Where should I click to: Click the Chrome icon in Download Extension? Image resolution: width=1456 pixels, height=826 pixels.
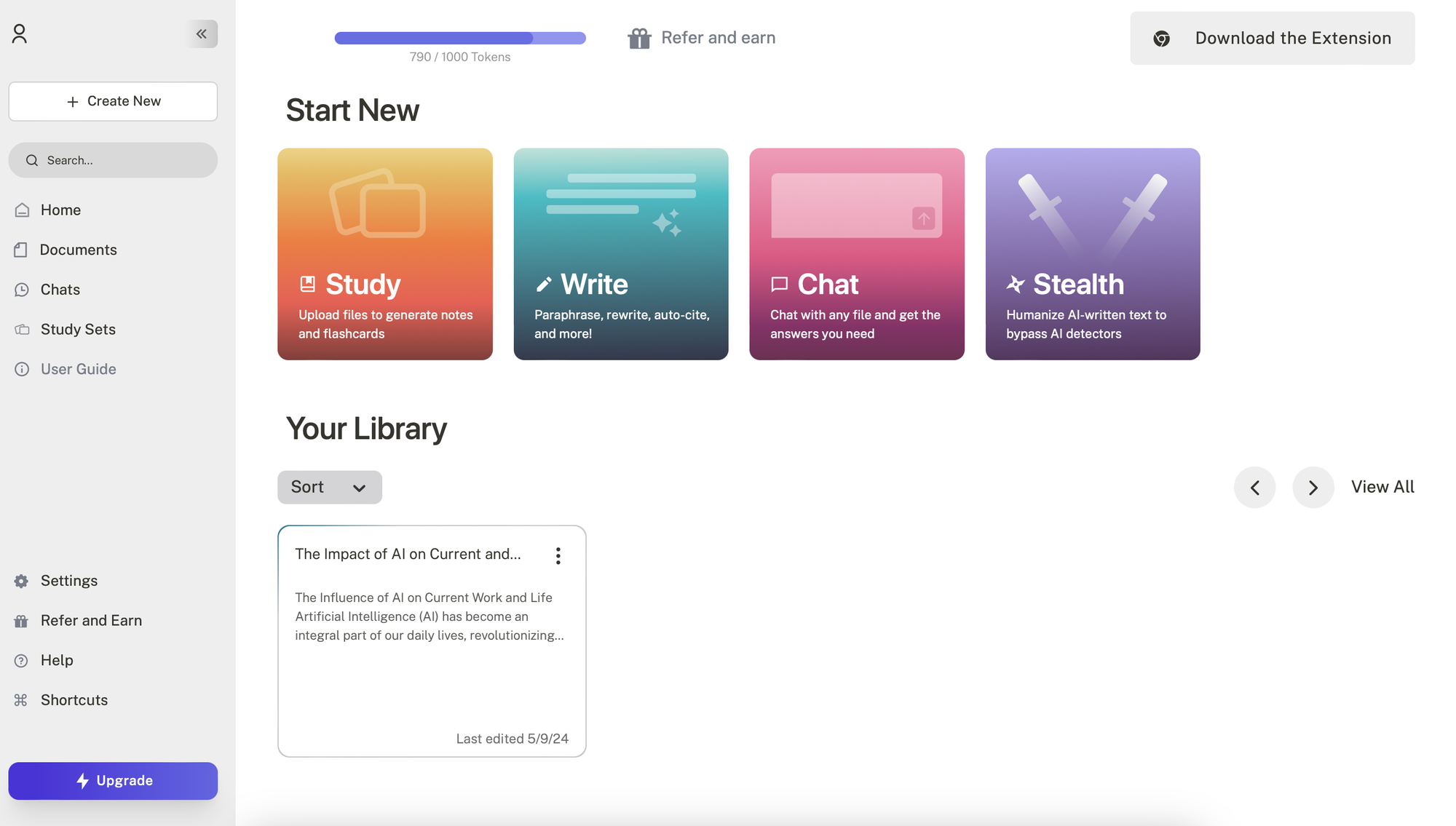pyautogui.click(x=1162, y=39)
